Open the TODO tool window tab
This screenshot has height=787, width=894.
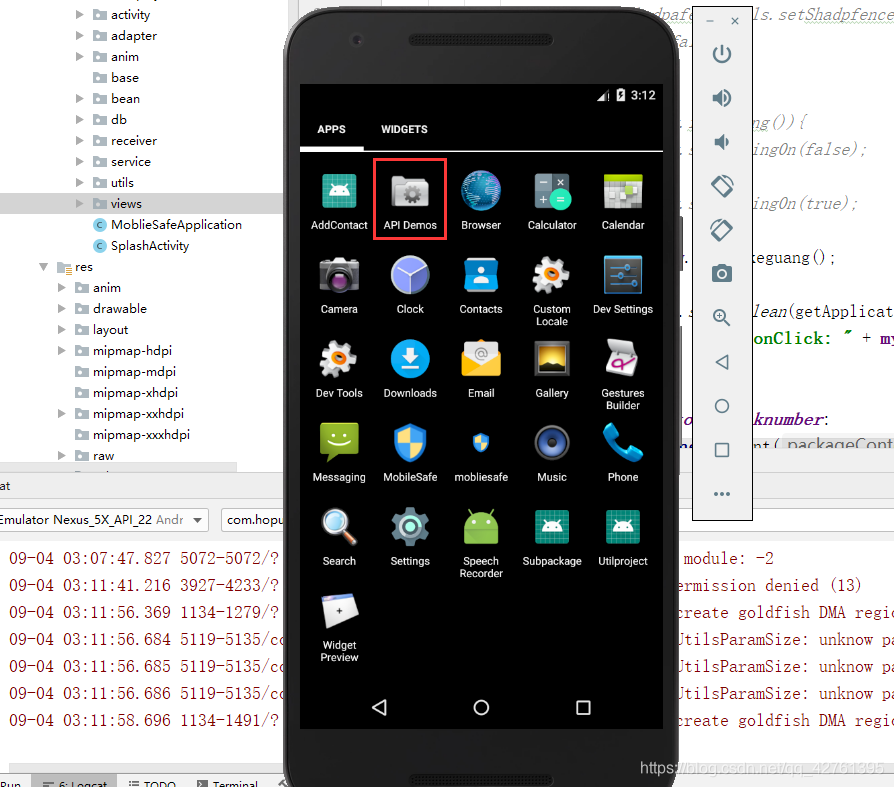pyautogui.click(x=152, y=782)
